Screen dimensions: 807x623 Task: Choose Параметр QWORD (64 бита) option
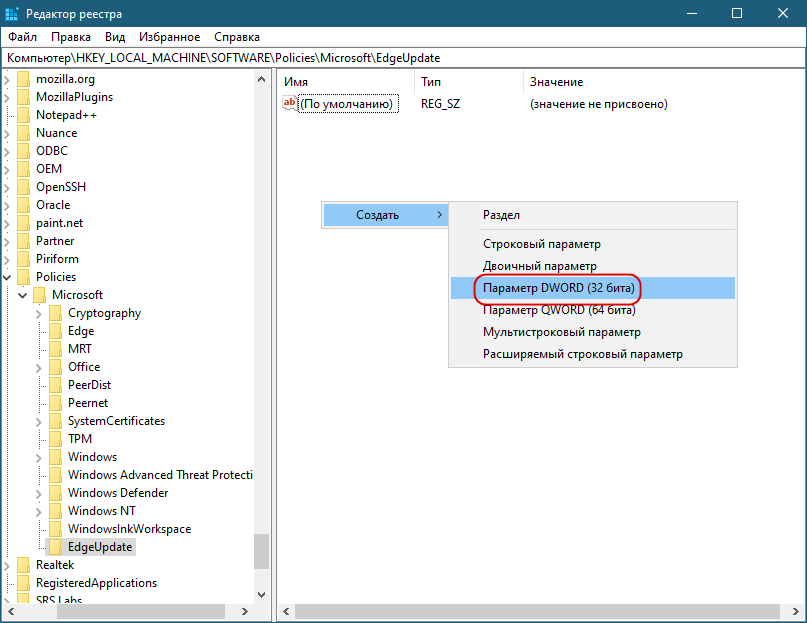coord(592,310)
